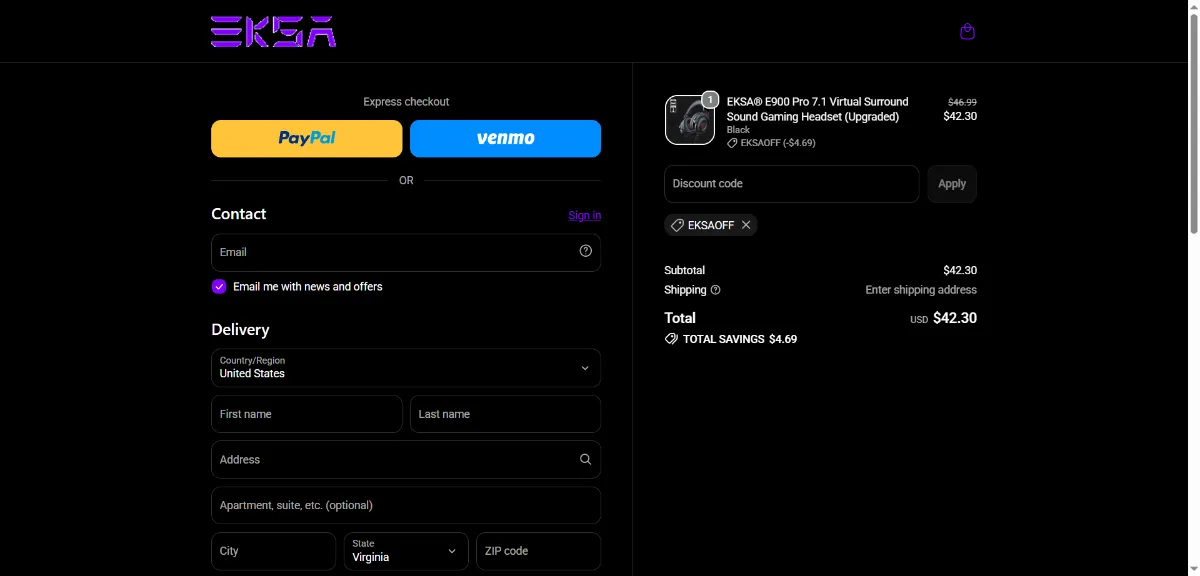The image size is (1200, 576).
Task: Click the TOTAL SAVINGS $4.69 text
Action: [740, 339]
